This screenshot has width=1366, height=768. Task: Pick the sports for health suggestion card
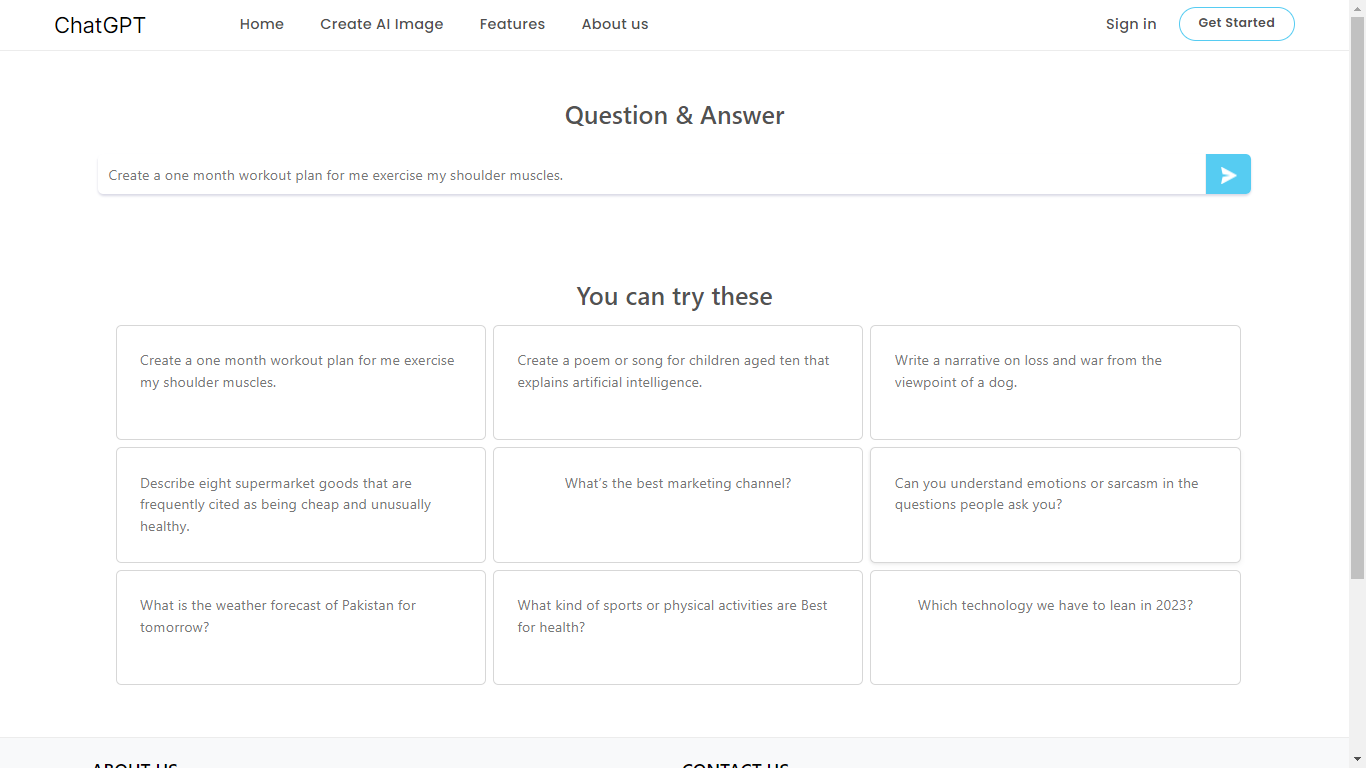(x=677, y=627)
